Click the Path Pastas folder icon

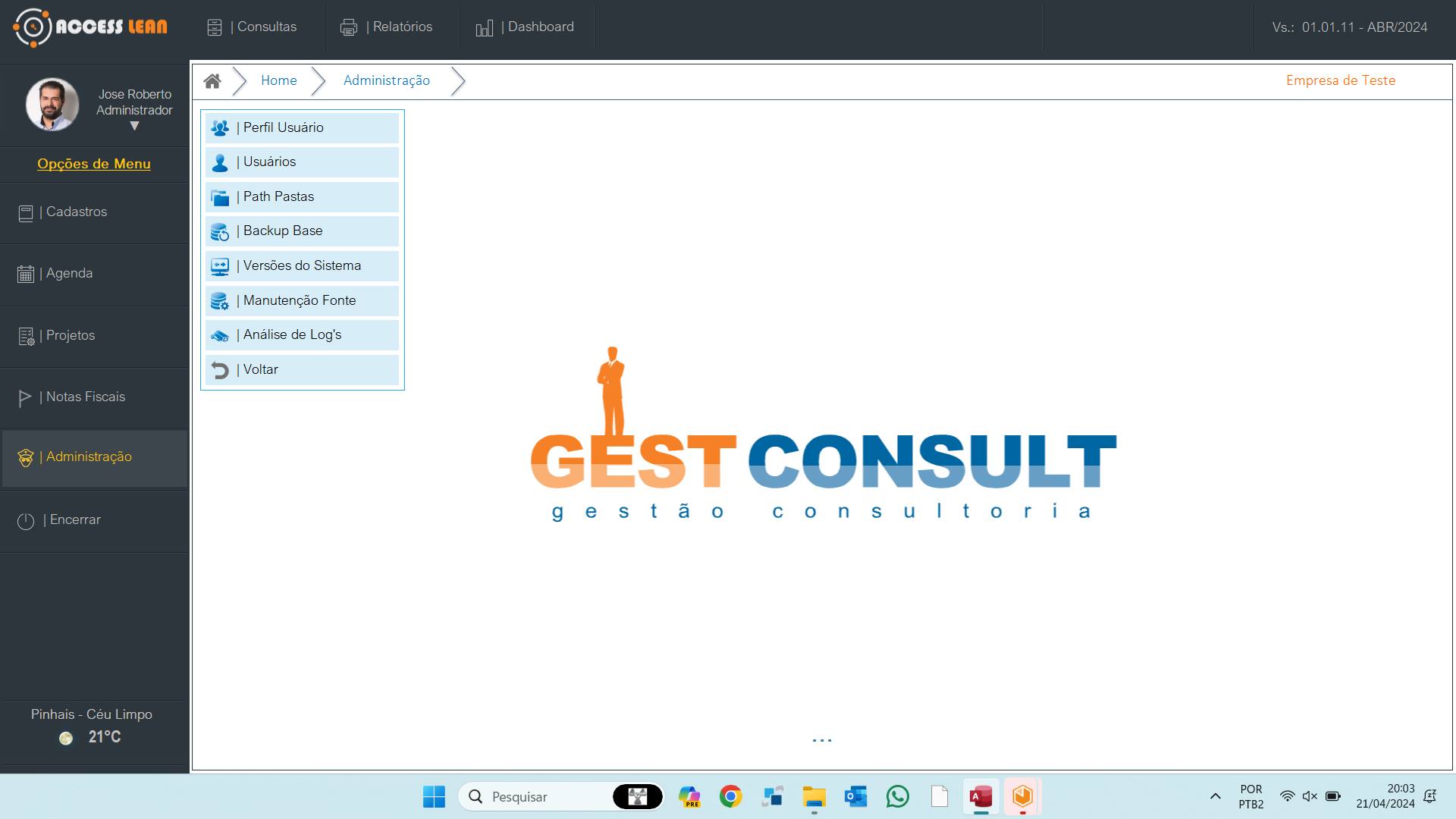point(220,198)
